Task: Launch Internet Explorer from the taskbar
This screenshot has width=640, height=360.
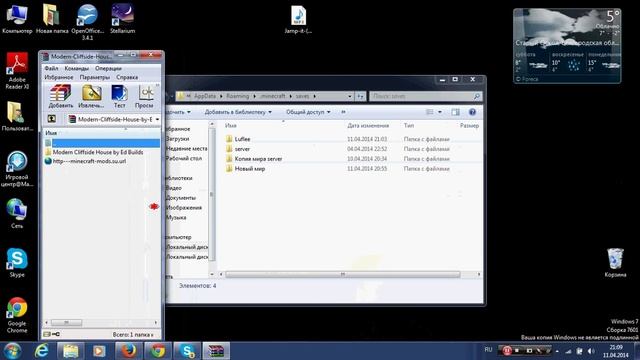Action: (x=41, y=351)
